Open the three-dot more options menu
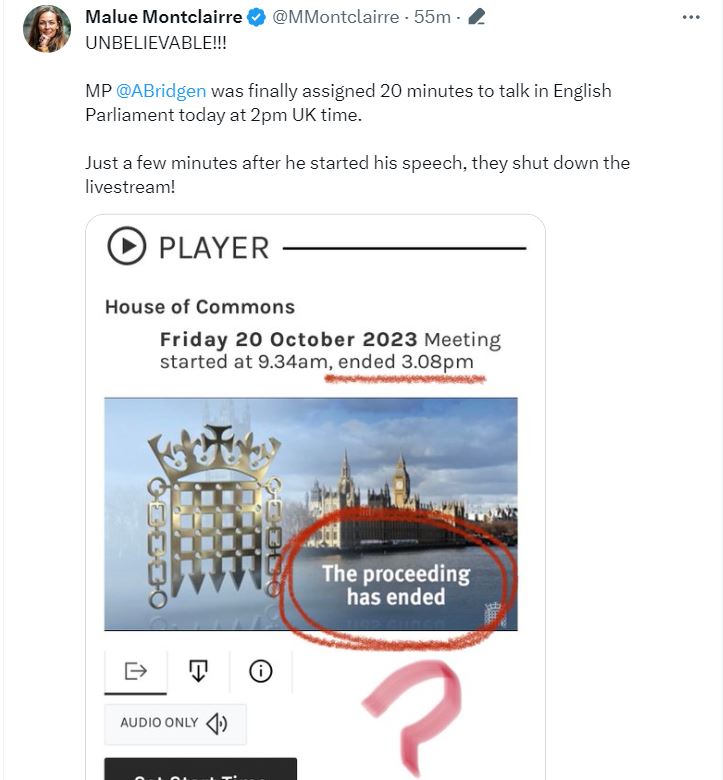Image resolution: width=723 pixels, height=780 pixels. click(x=691, y=17)
